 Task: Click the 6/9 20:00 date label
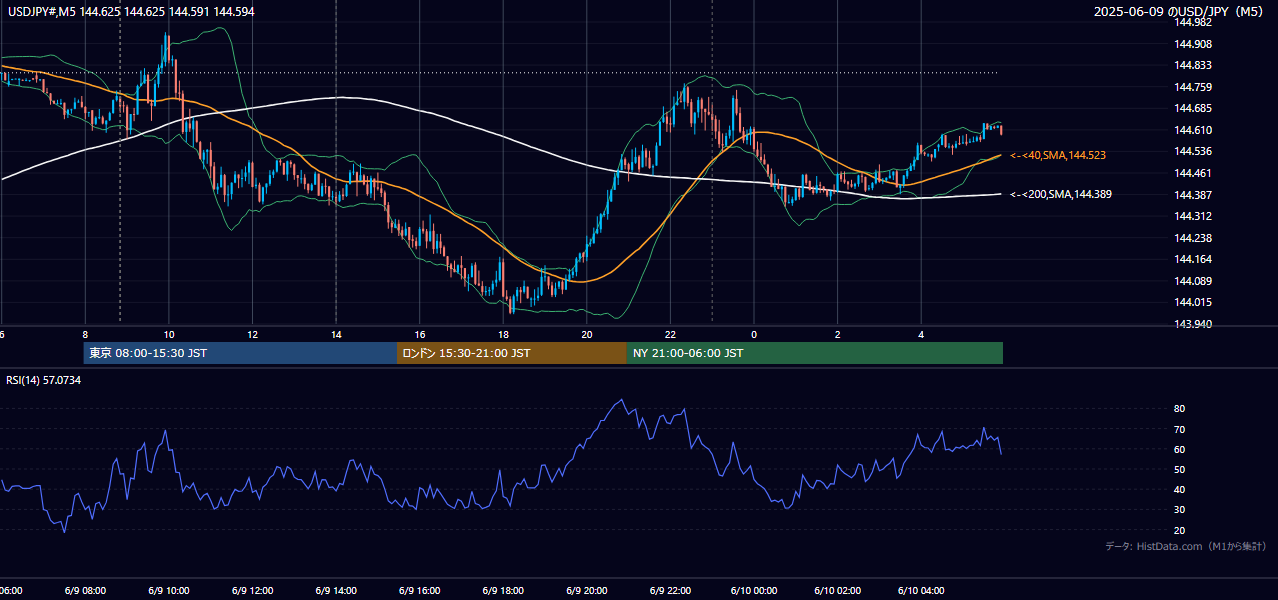pos(587,590)
